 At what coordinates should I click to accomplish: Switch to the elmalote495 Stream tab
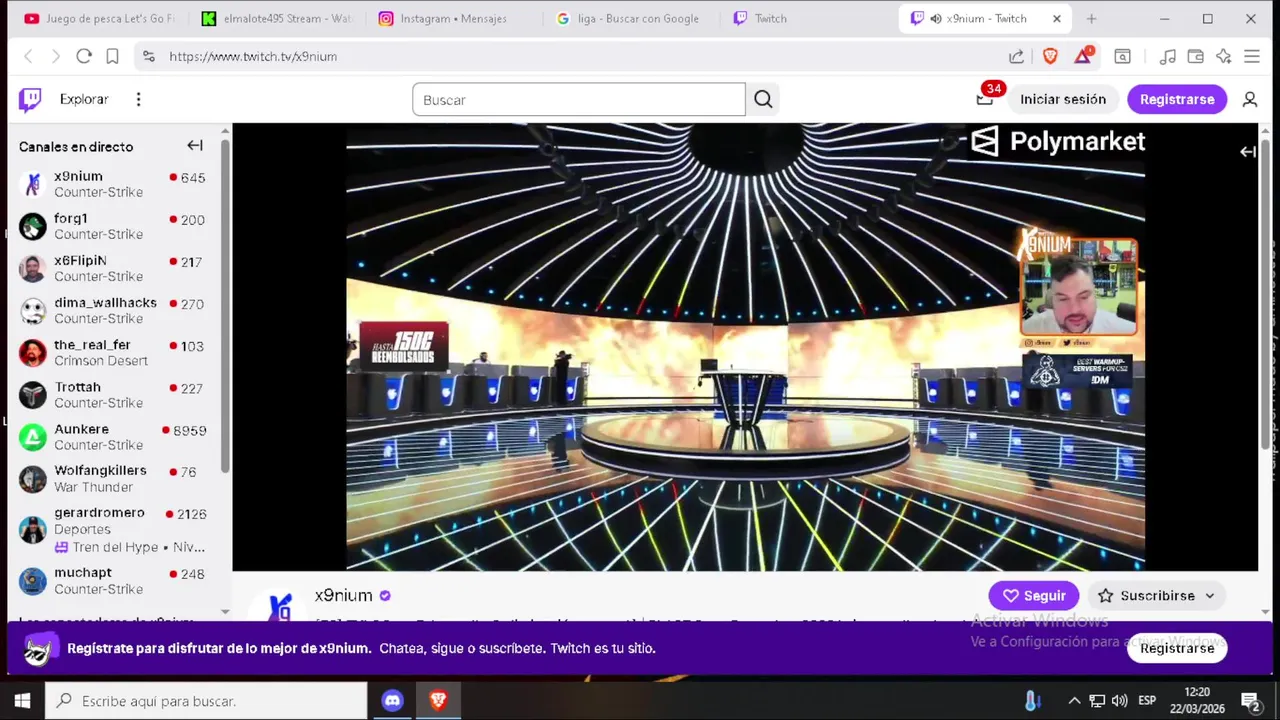point(276,18)
